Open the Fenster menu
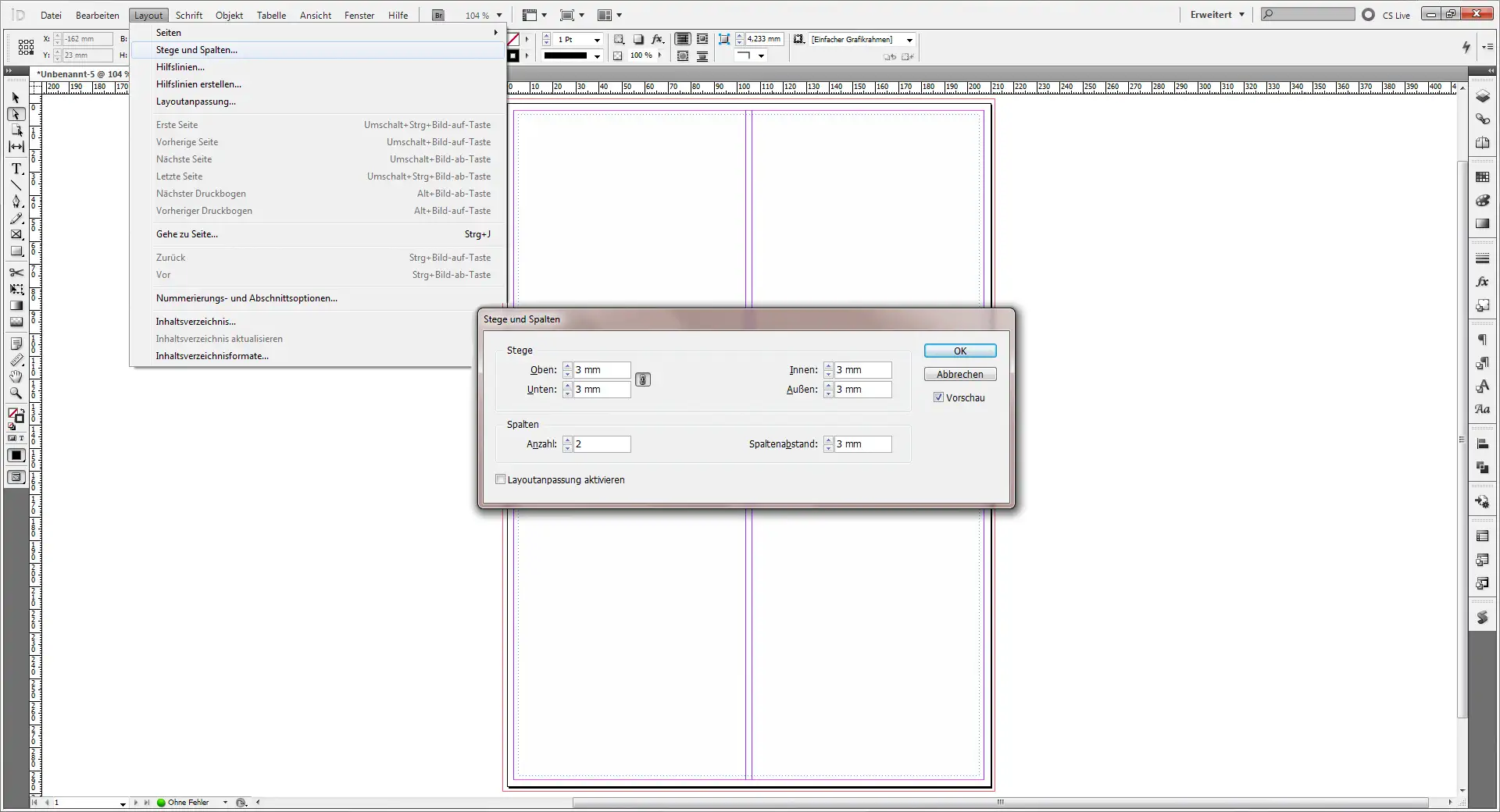The image size is (1500, 812). 359,14
